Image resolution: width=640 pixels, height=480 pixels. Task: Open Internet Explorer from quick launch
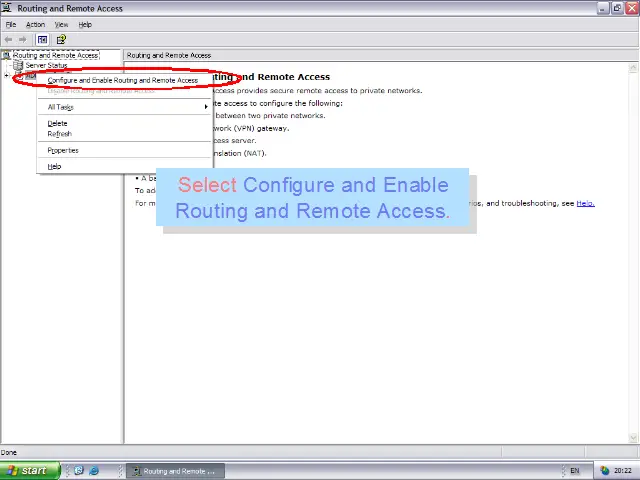click(x=94, y=470)
